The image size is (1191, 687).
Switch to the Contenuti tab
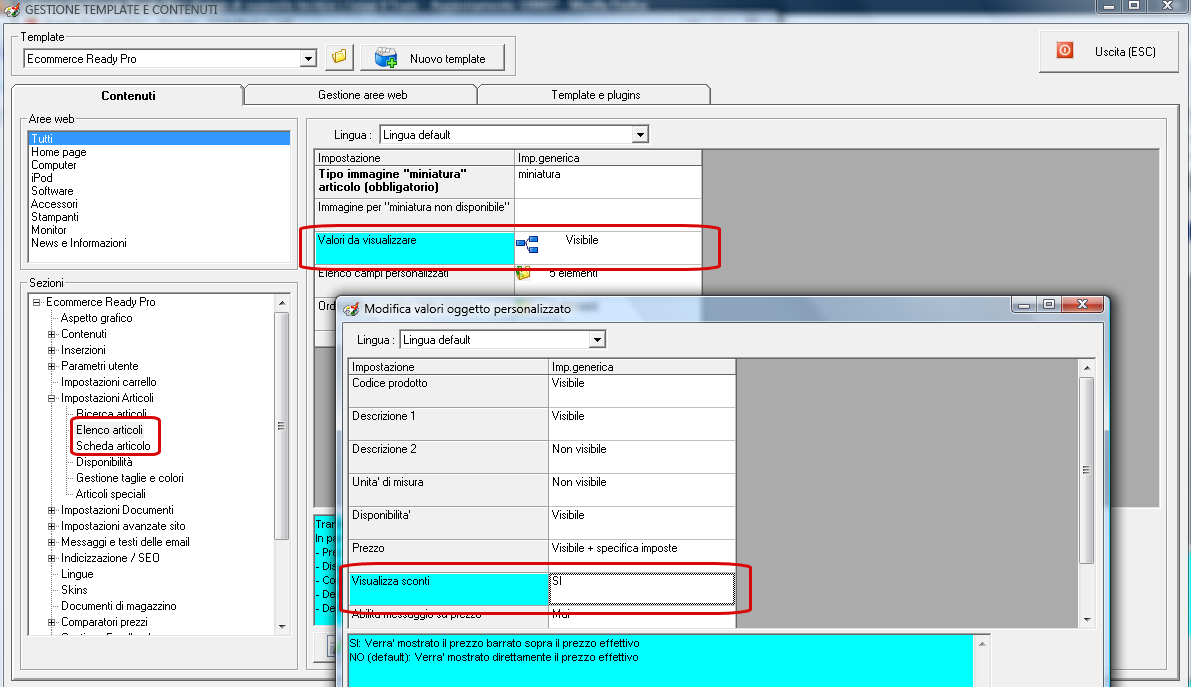point(128,95)
